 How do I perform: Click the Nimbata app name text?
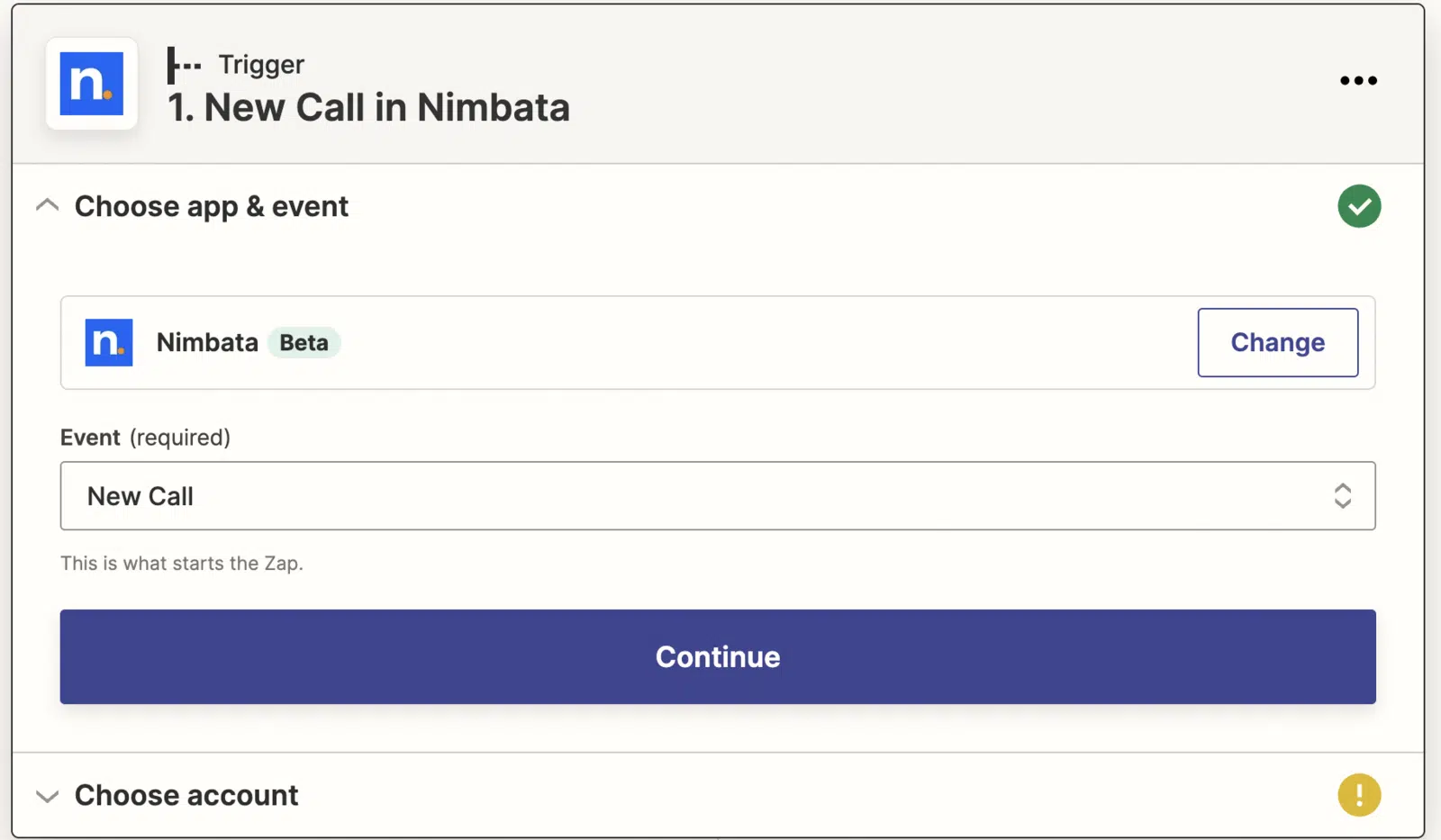(207, 342)
